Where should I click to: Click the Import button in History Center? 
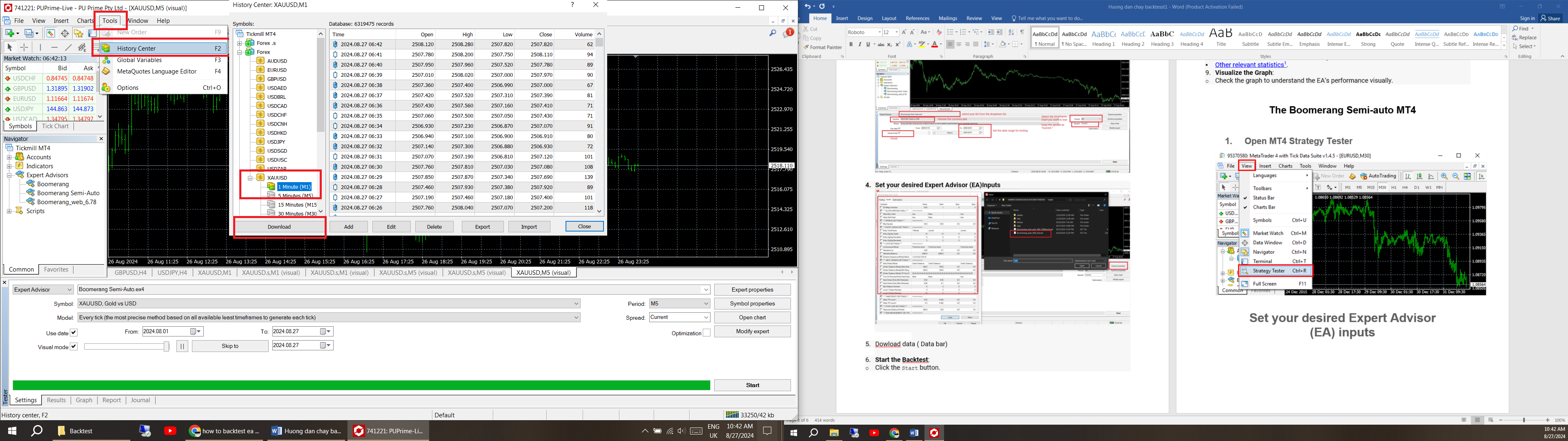point(529,227)
